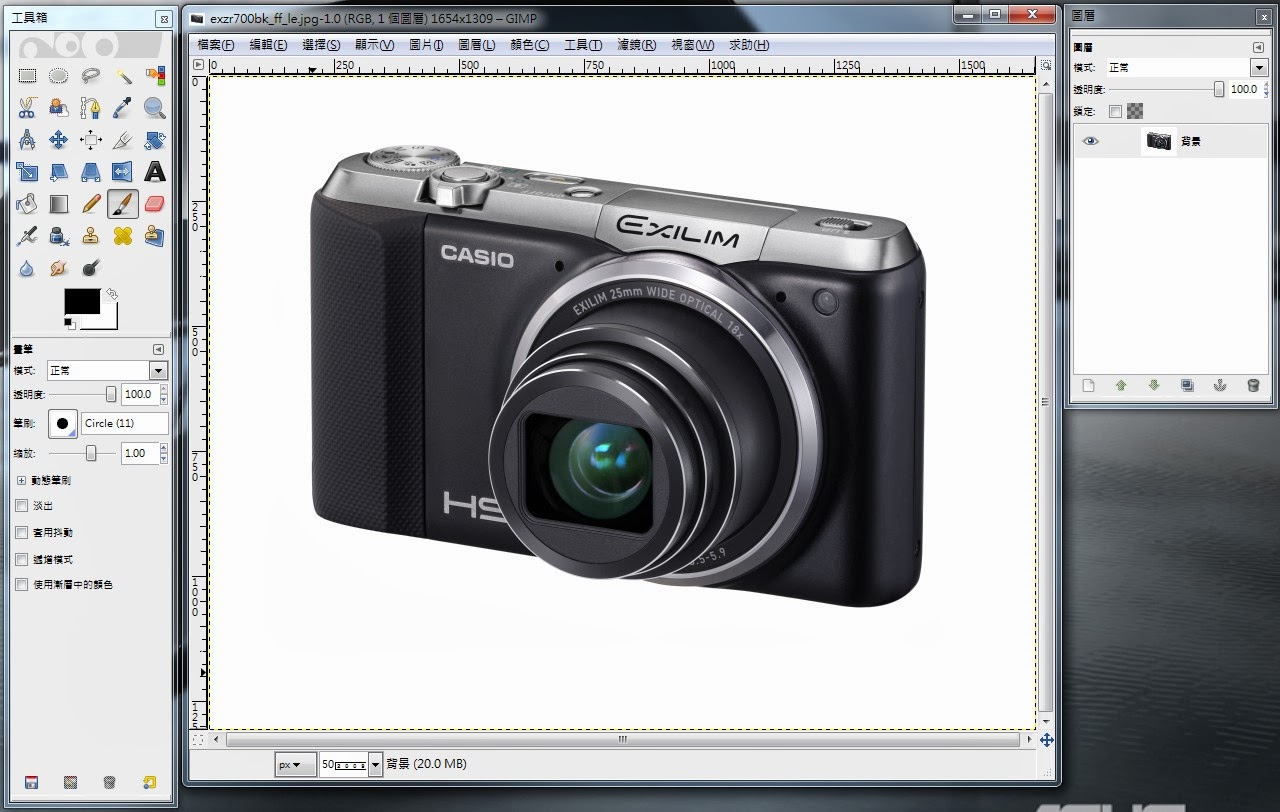Select the Crop tool
Image resolution: width=1280 pixels, height=812 pixels.
(123, 139)
